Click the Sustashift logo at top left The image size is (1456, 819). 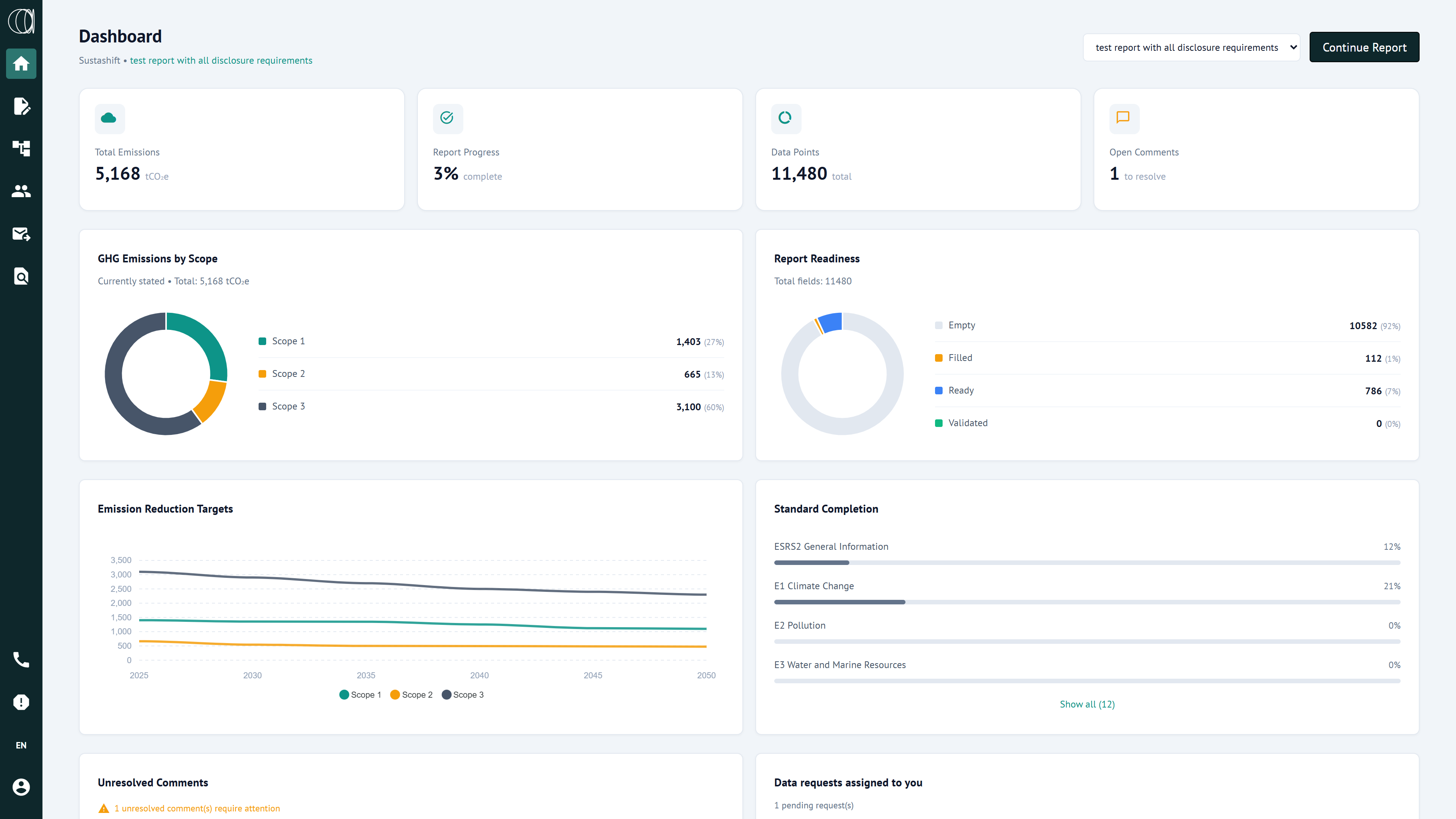21,21
